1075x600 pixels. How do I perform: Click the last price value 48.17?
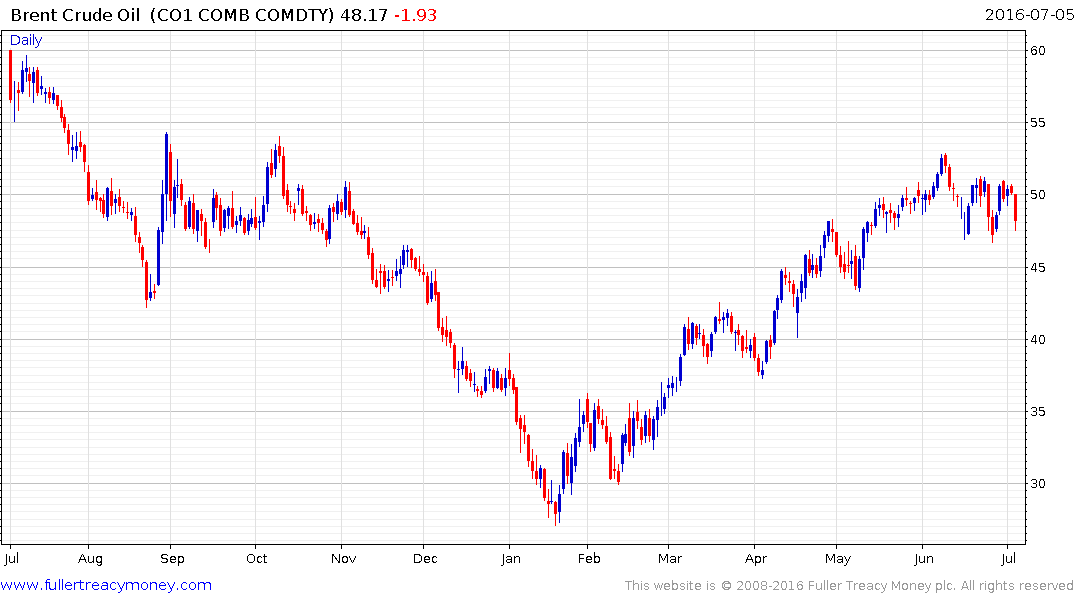pos(364,14)
